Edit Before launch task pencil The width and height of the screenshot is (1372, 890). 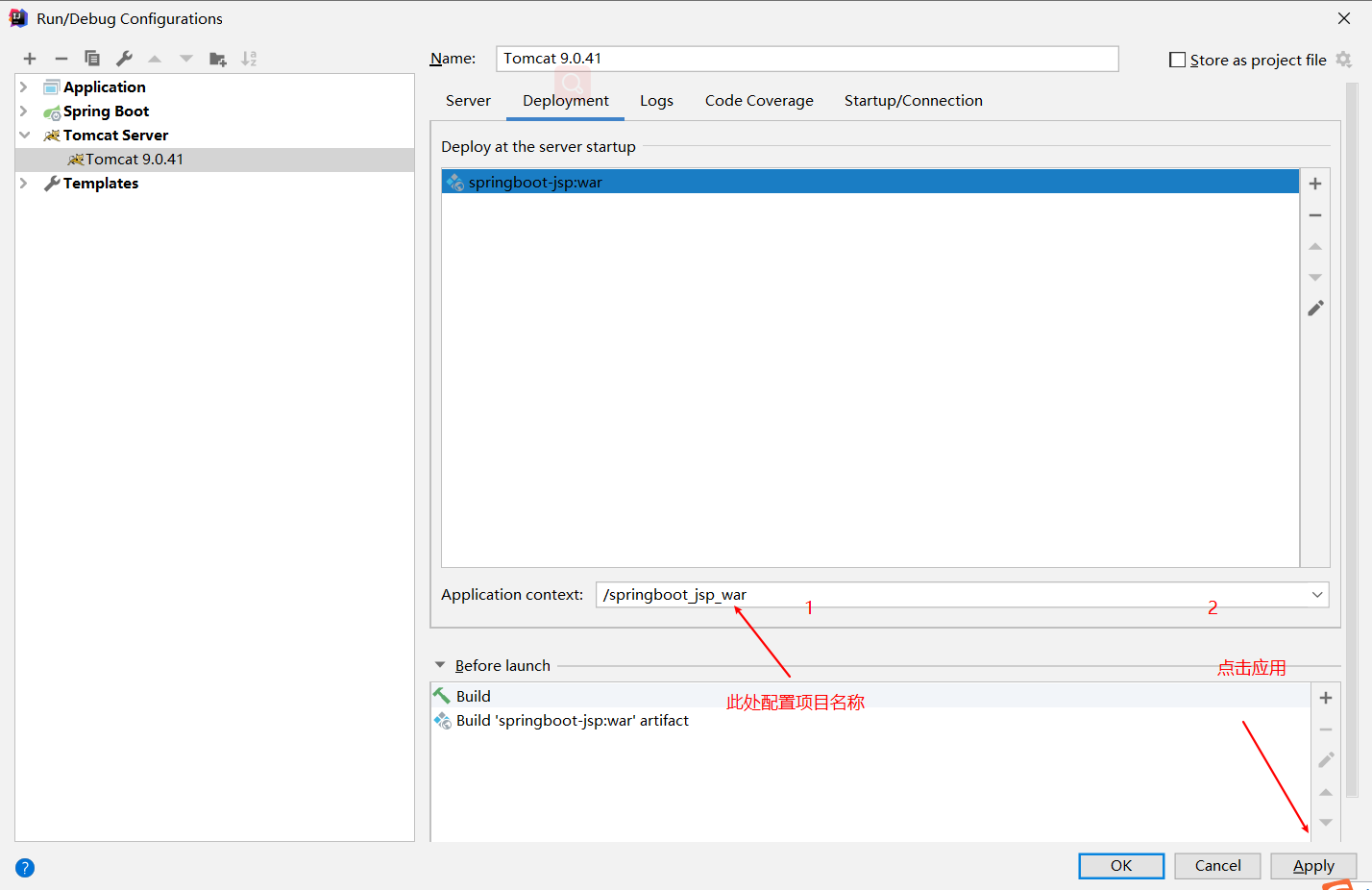coord(1326,760)
